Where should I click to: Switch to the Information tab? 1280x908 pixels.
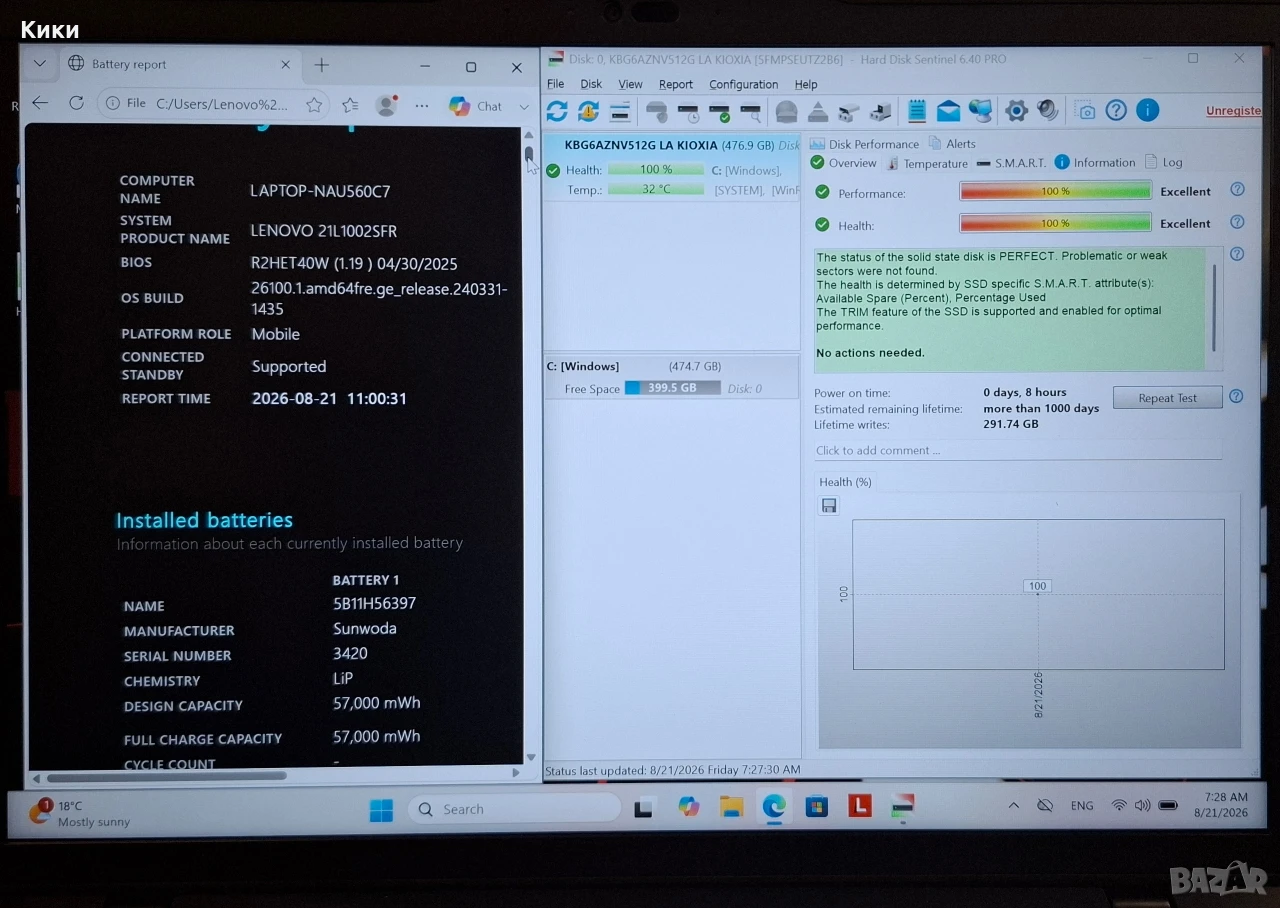[x=1095, y=162]
